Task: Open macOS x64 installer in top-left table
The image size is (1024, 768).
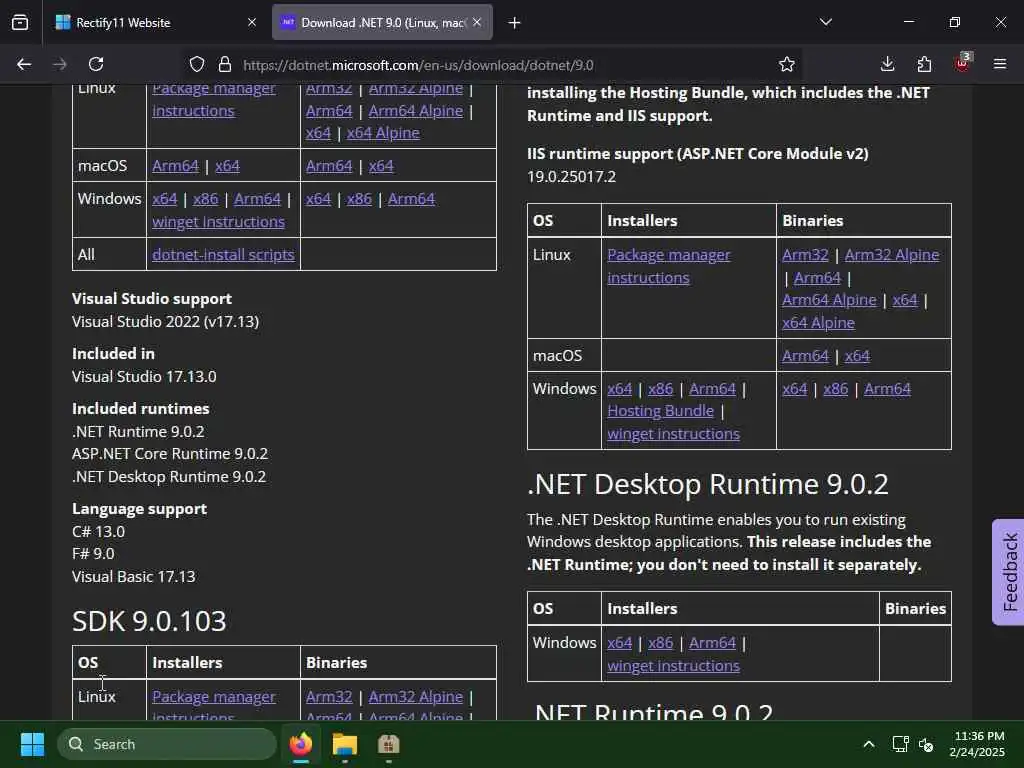Action: pyautogui.click(x=227, y=166)
